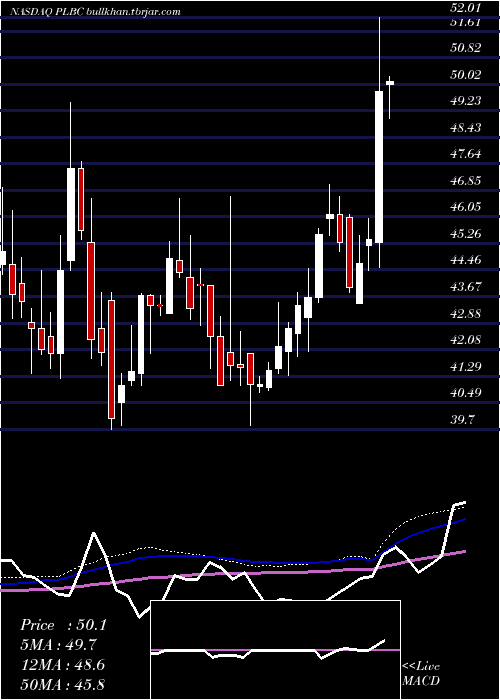Click the <<Live MACD label
Screen dimensions: 500x700
(421, 674)
